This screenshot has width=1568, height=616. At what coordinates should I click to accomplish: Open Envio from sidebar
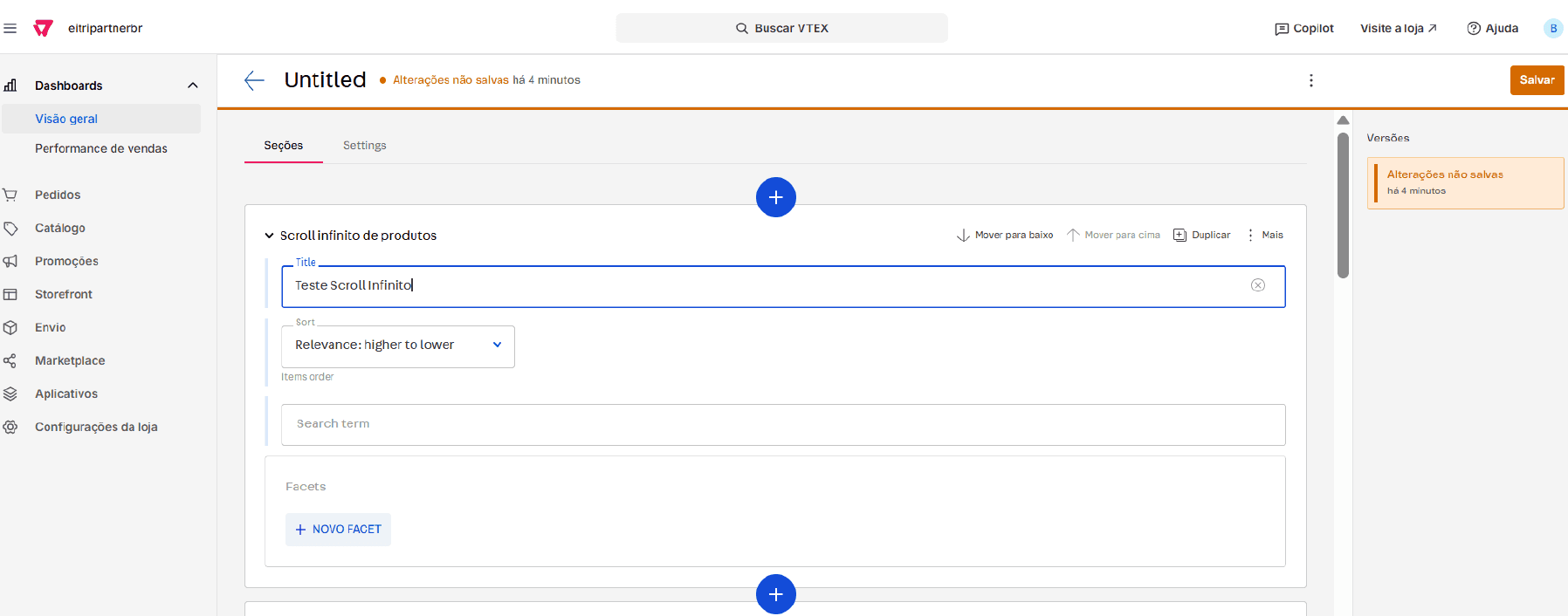pos(51,327)
